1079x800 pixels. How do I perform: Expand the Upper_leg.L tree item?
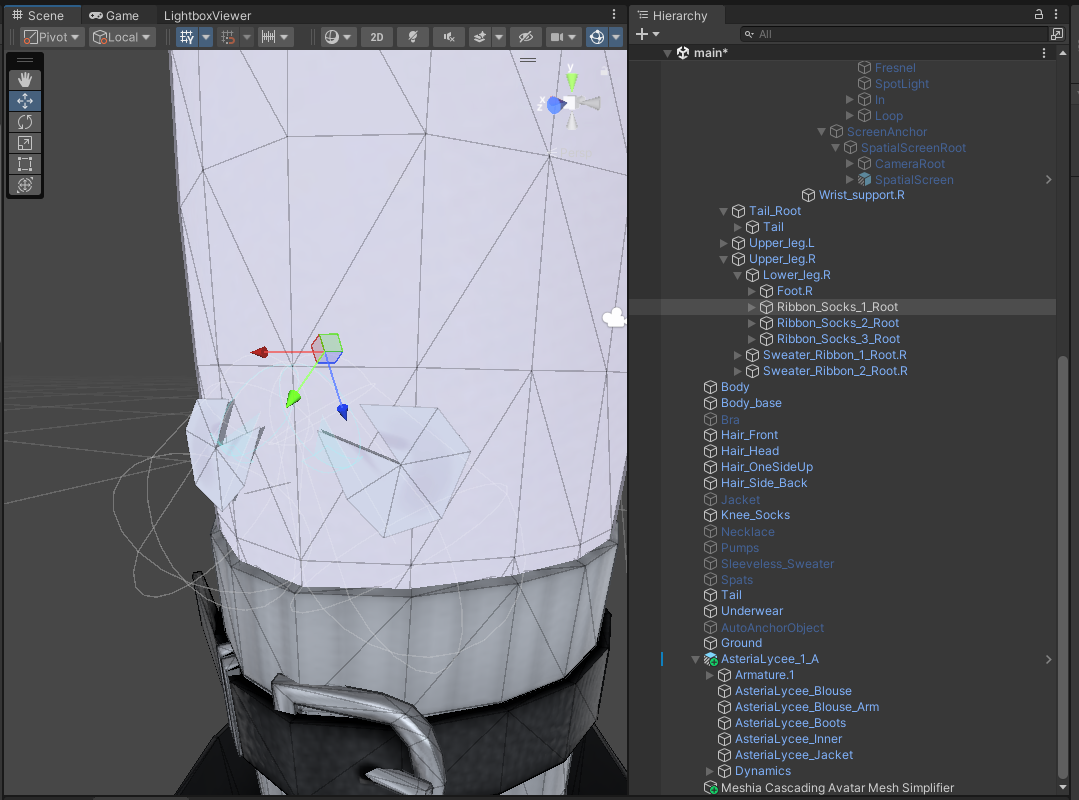pyautogui.click(x=725, y=243)
